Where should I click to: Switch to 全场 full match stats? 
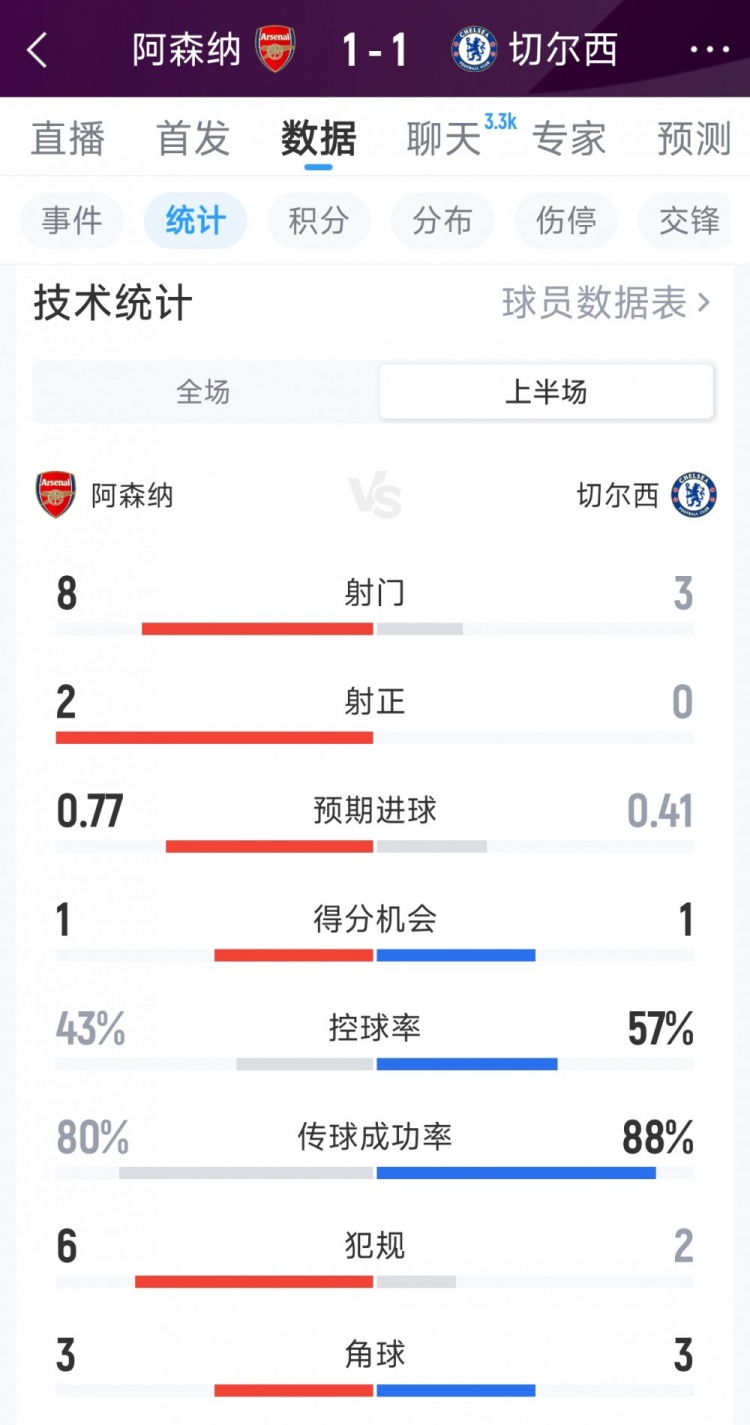(203, 392)
